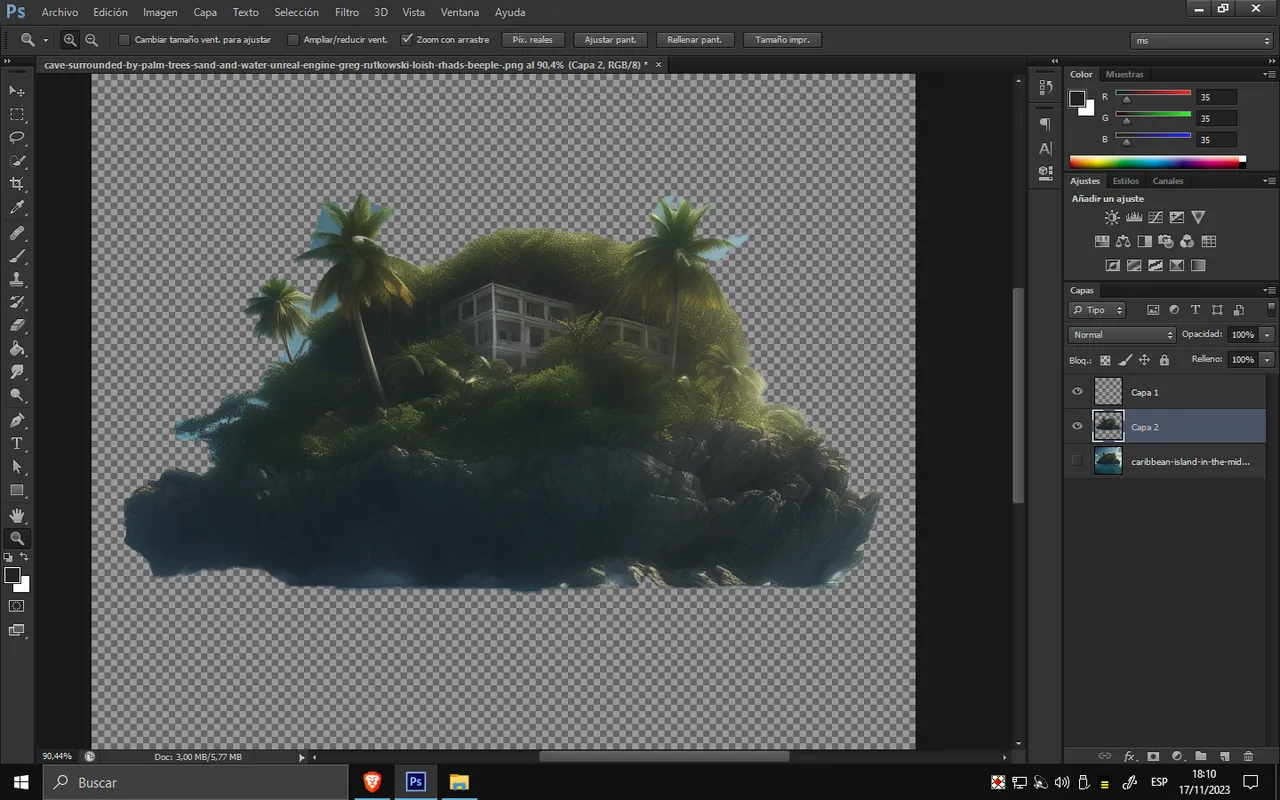The height and width of the screenshot is (800, 1280).
Task: Select the Lasso tool
Action: pos(17,138)
